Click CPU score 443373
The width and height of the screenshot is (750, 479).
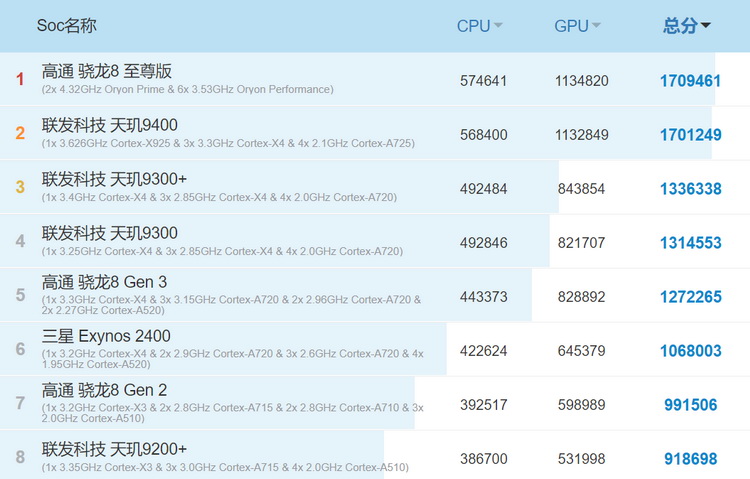point(484,297)
